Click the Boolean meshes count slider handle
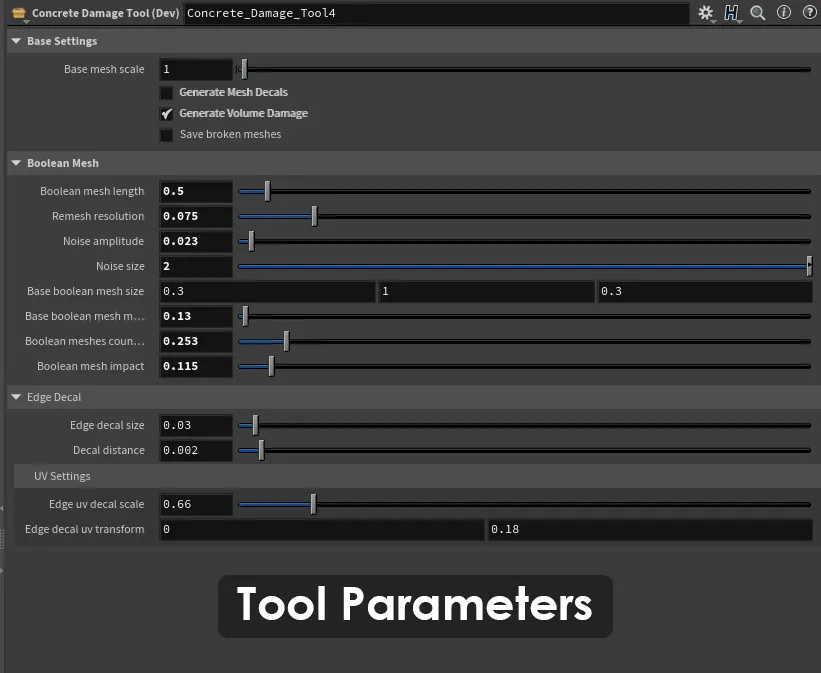Viewport: 821px width, 673px height. coord(286,341)
